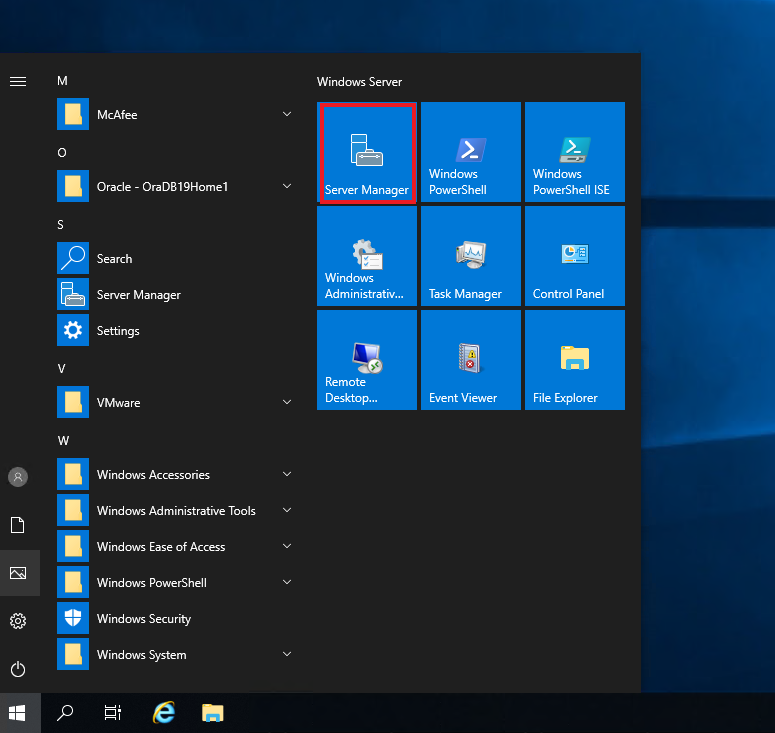Open Search from the app list
Screen dimensions: 775x733
(175, 258)
